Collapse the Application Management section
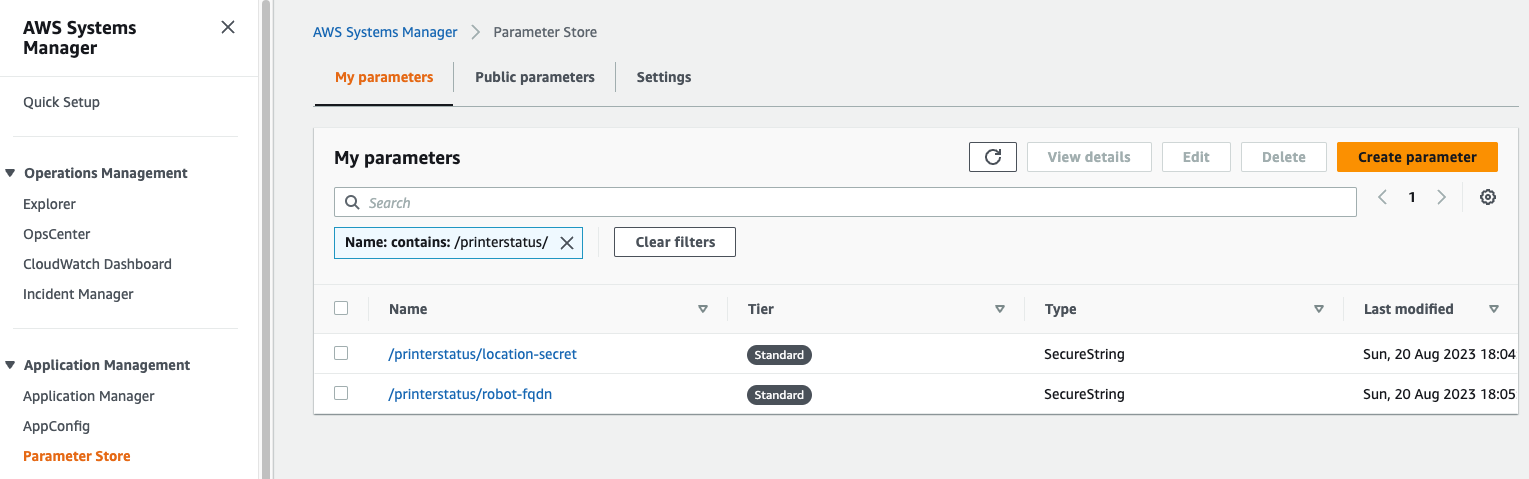Screen dimensions: 1529x479 click(x=10, y=365)
